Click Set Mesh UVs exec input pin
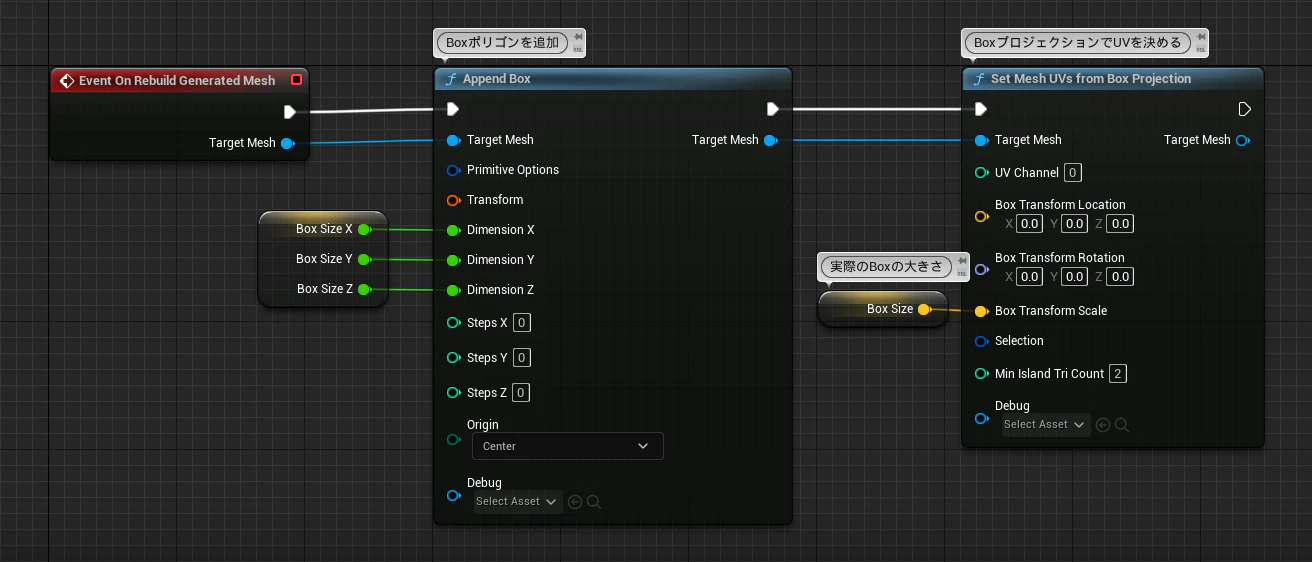The image size is (1312, 562). (980, 109)
